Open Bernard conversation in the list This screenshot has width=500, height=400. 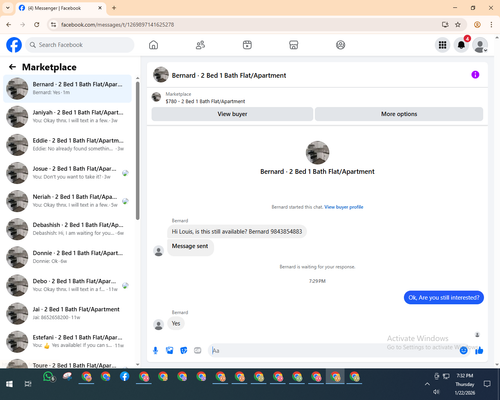click(67, 88)
